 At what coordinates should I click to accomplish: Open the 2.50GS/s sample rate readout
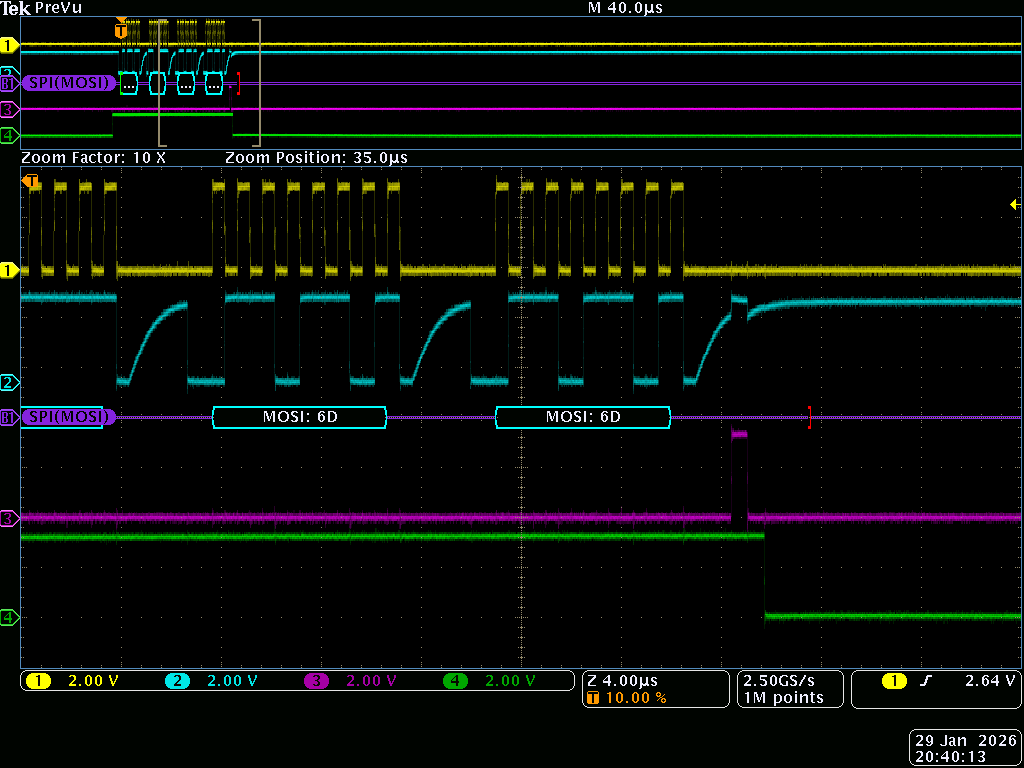[x=780, y=681]
